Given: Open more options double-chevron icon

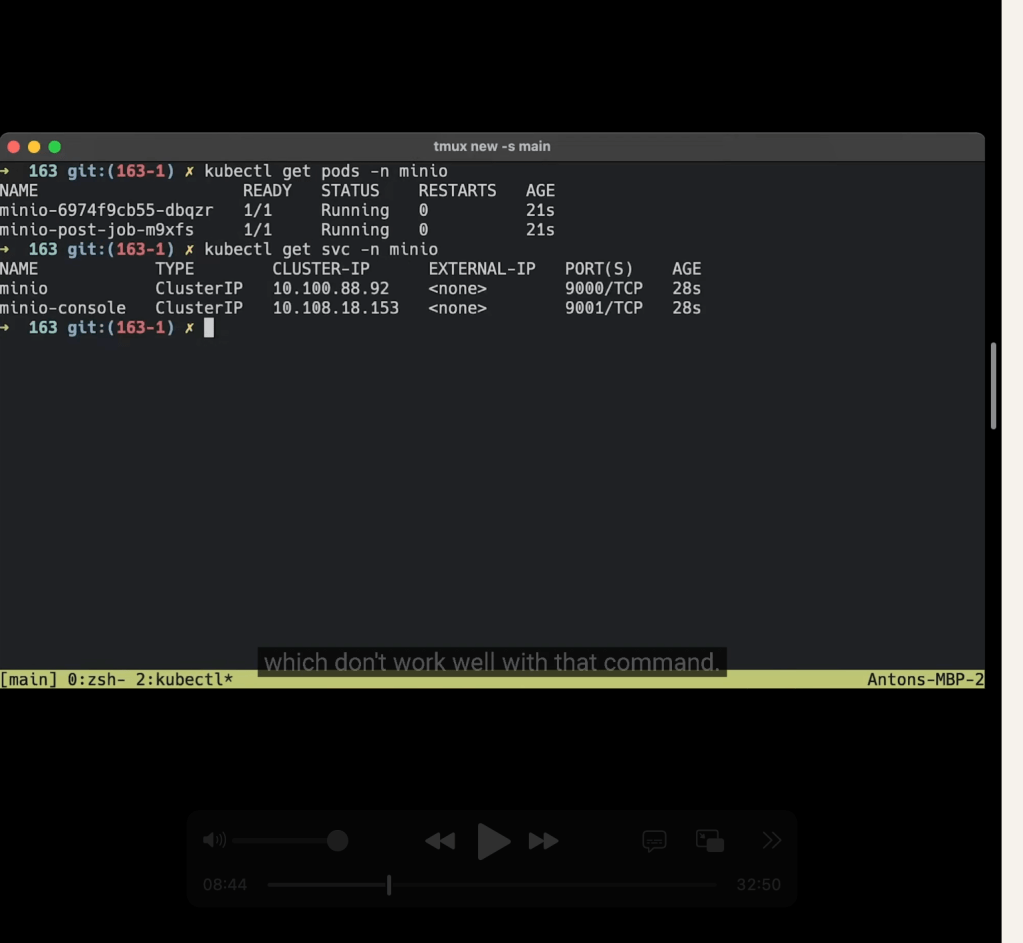Looking at the screenshot, I should tap(772, 840).
